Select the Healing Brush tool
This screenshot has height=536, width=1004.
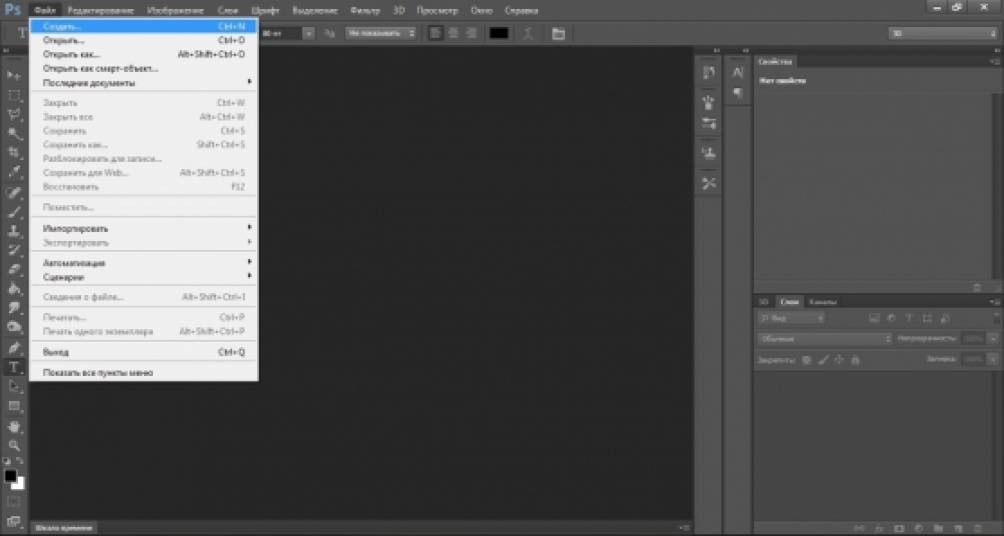(13, 193)
